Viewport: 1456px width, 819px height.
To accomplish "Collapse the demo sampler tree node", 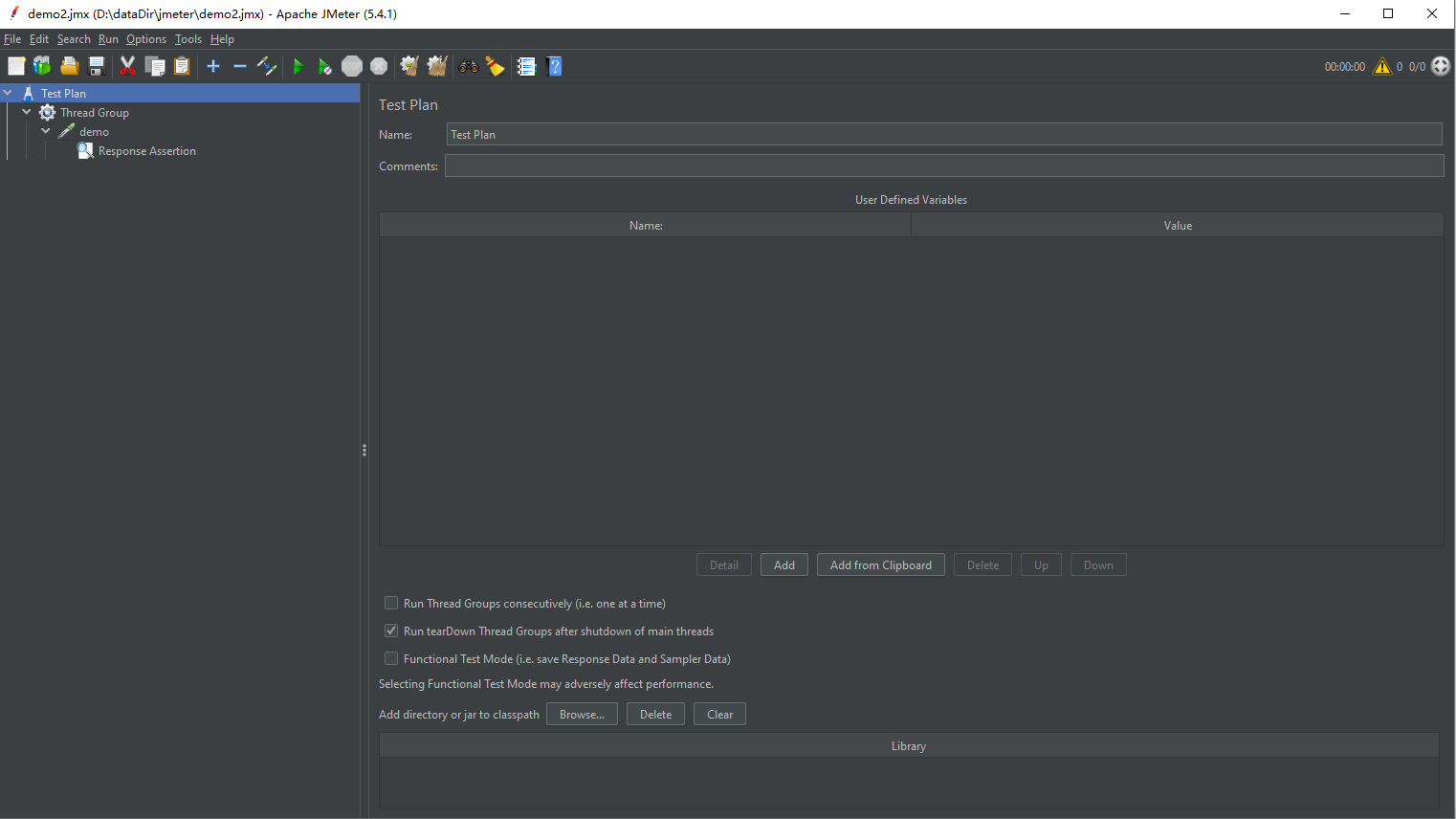I will [46, 131].
